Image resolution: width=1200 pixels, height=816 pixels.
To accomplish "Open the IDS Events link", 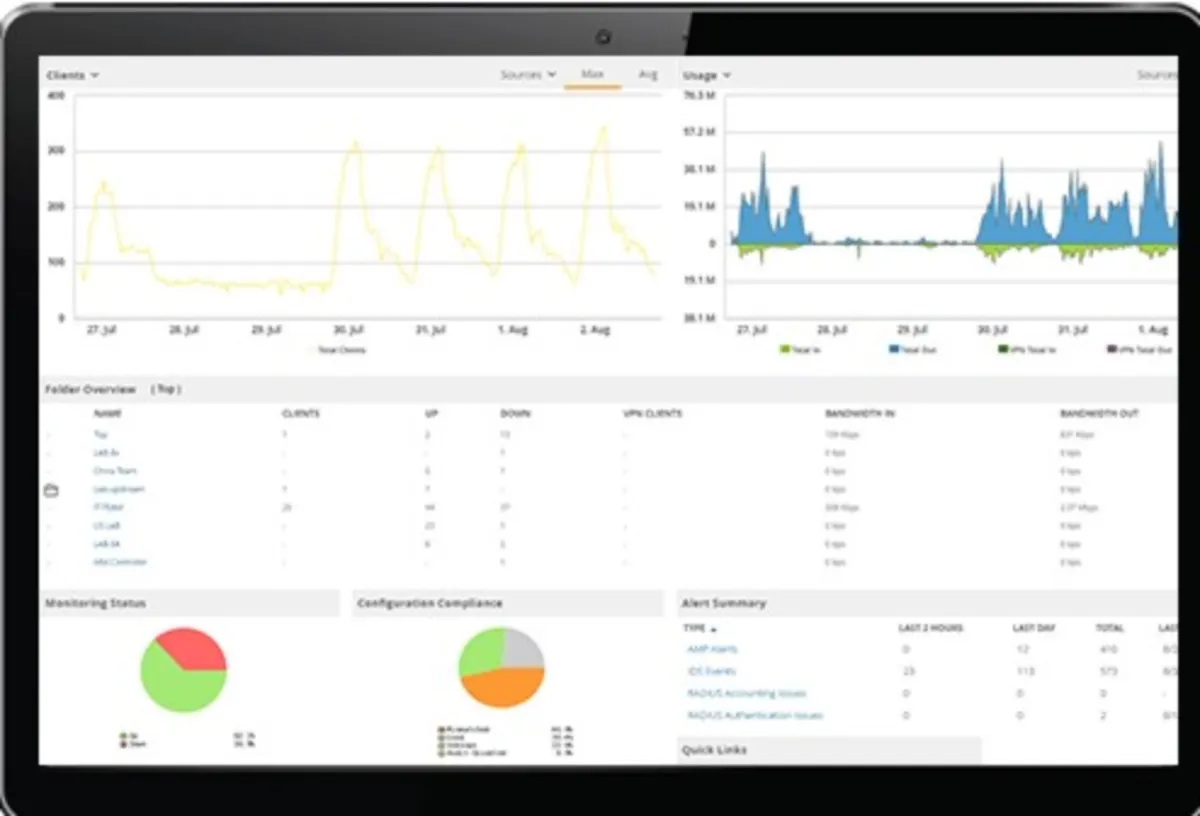I will (x=711, y=671).
